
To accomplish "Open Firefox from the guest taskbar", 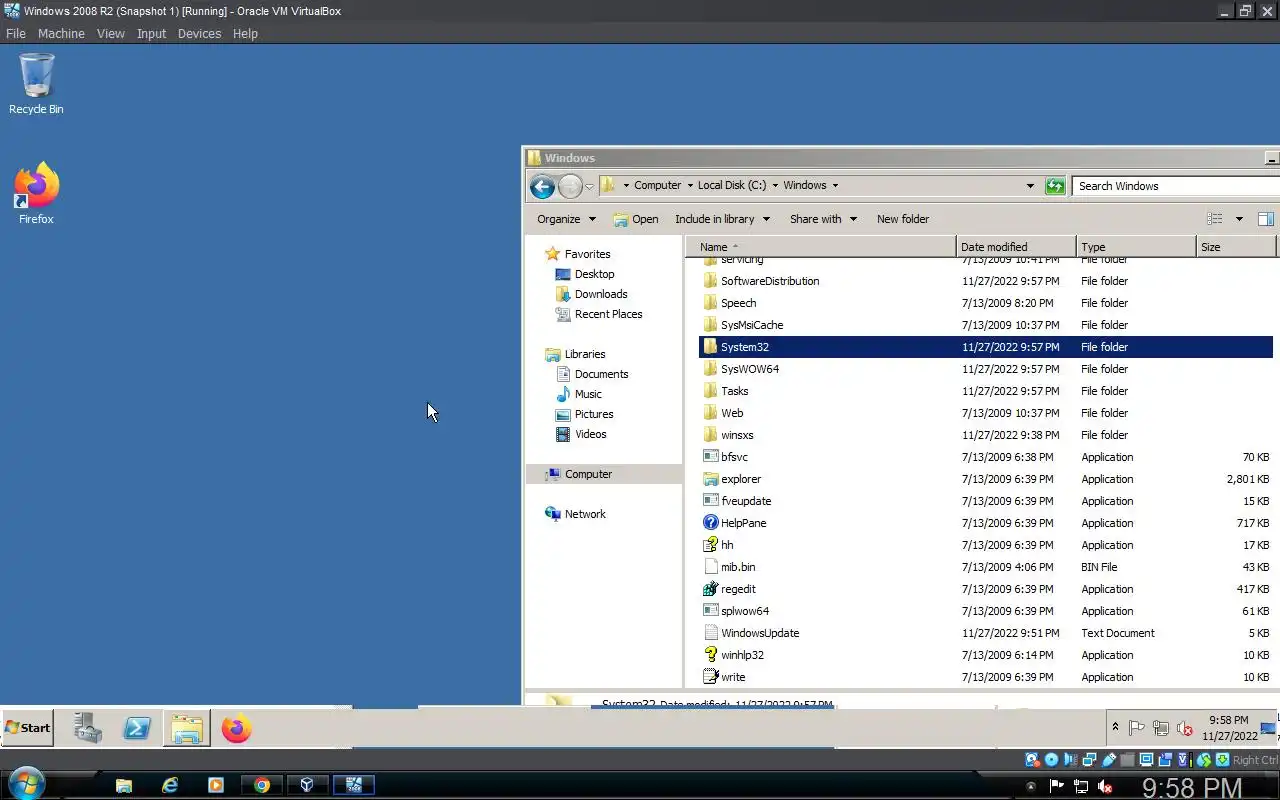I will 236,728.
